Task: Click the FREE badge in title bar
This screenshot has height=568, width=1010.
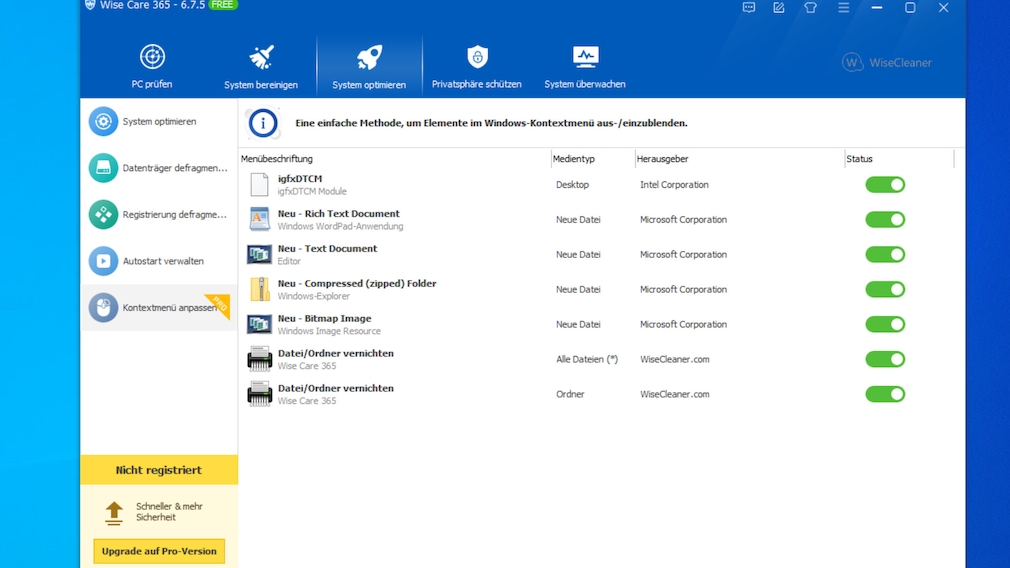Action: click(223, 5)
